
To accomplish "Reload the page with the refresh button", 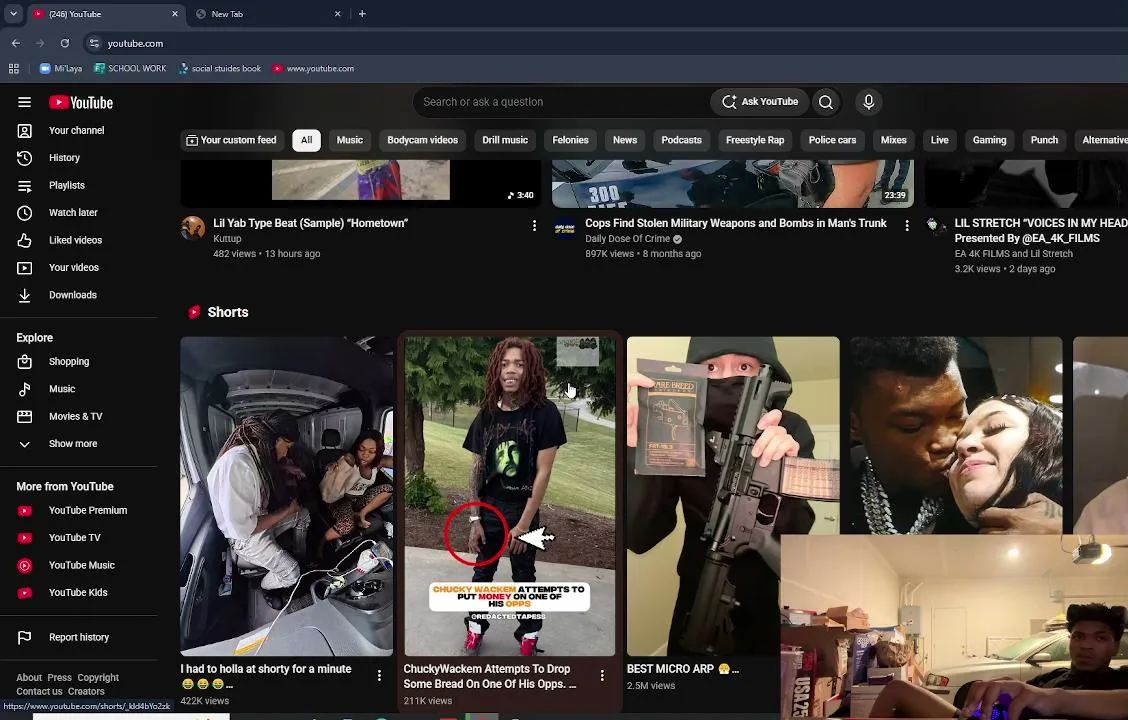I will pos(65,43).
